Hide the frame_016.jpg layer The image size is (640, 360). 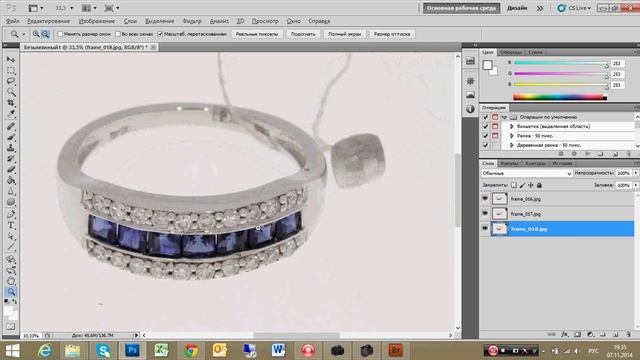coord(485,199)
